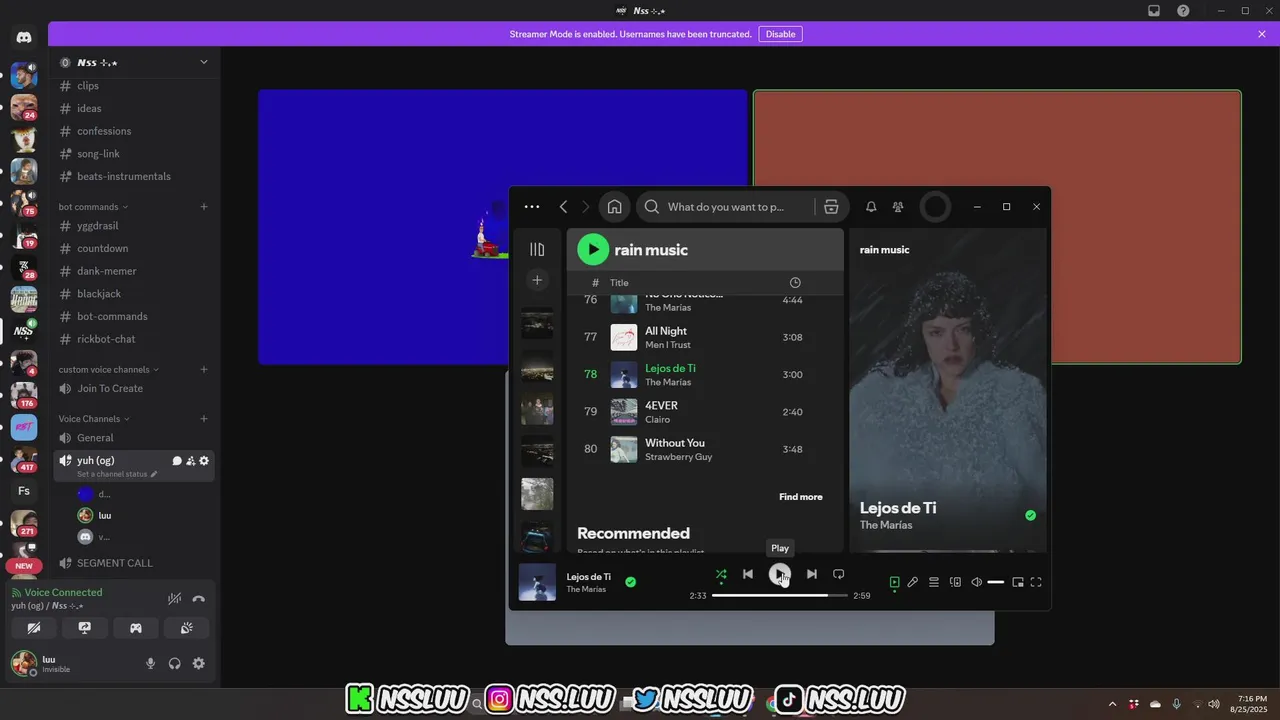Open Spotify three-dots menu
This screenshot has width=1280, height=720.
(x=532, y=207)
